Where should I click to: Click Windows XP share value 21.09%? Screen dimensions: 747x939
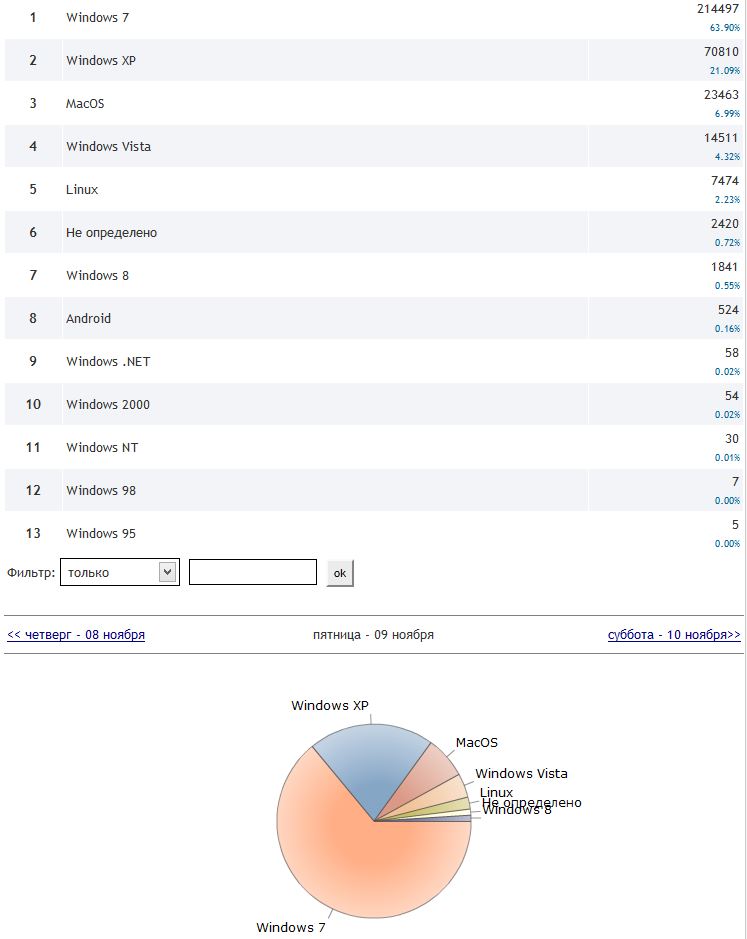click(725, 71)
